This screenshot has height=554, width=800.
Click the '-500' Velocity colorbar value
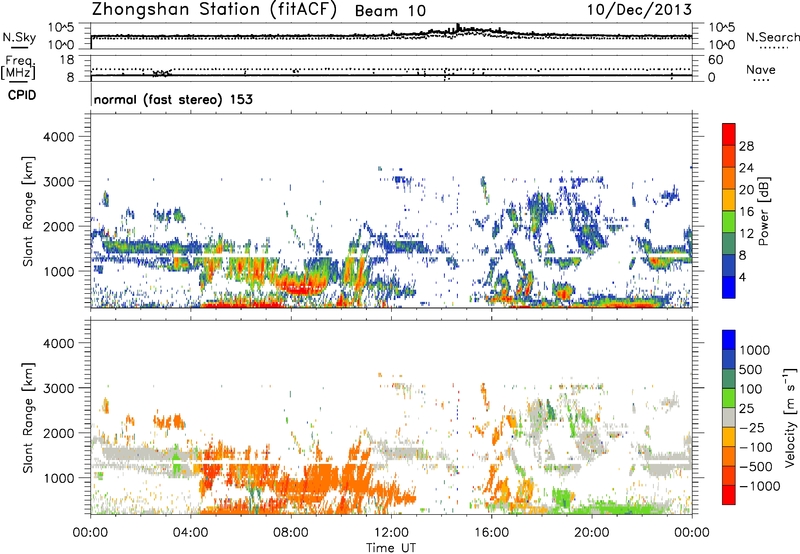[x=758, y=466]
